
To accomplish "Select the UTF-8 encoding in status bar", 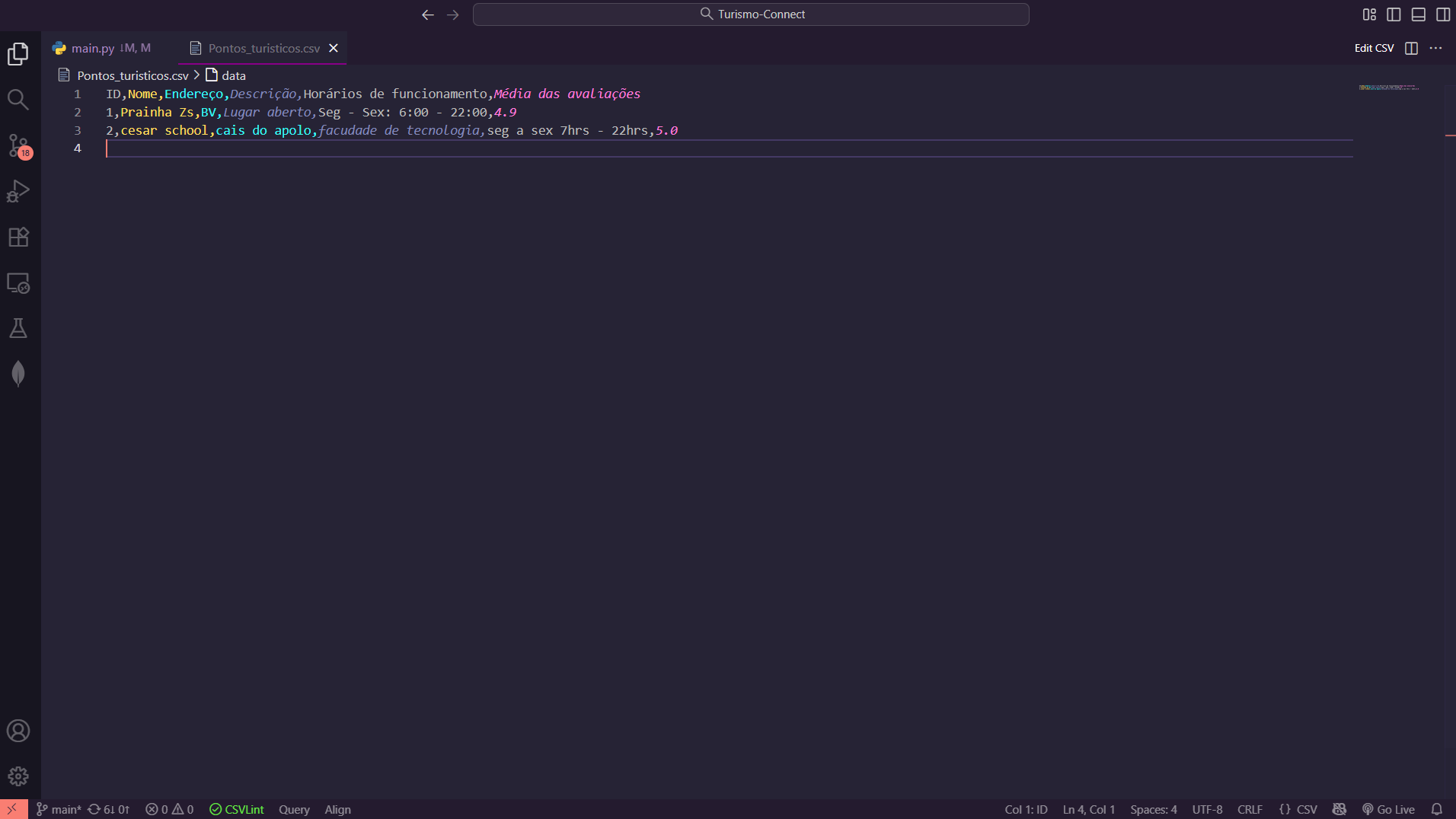I will (1207, 809).
